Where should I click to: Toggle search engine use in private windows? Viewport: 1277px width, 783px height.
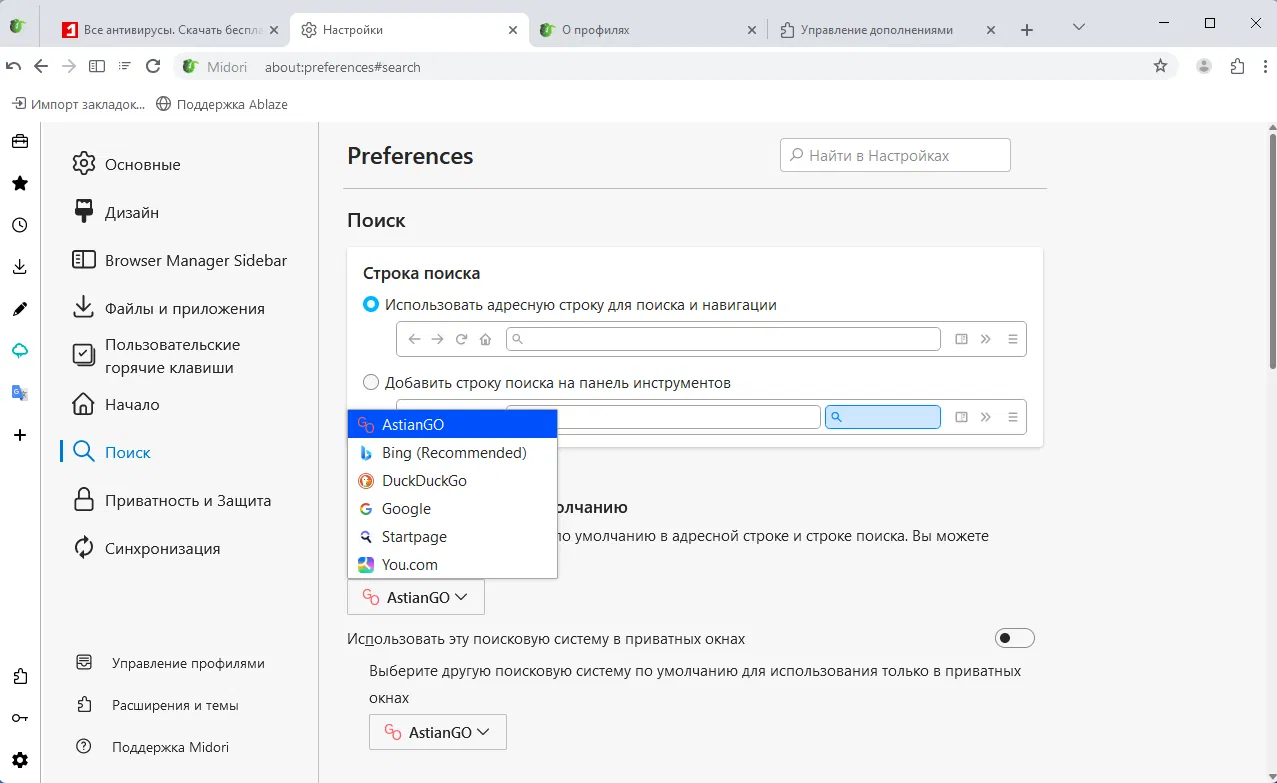pyautogui.click(x=1014, y=638)
